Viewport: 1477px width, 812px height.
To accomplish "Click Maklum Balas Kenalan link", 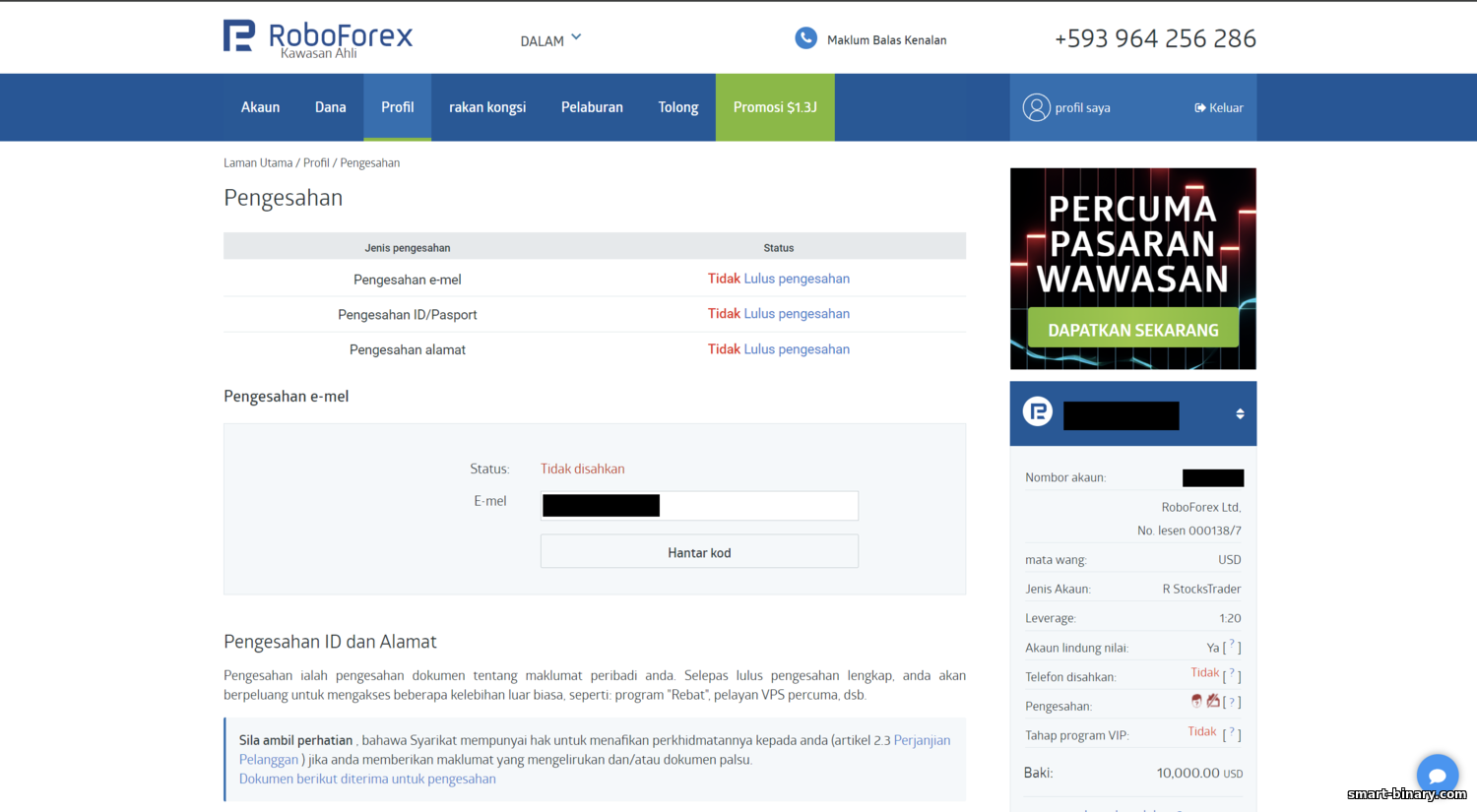I will 886,40.
